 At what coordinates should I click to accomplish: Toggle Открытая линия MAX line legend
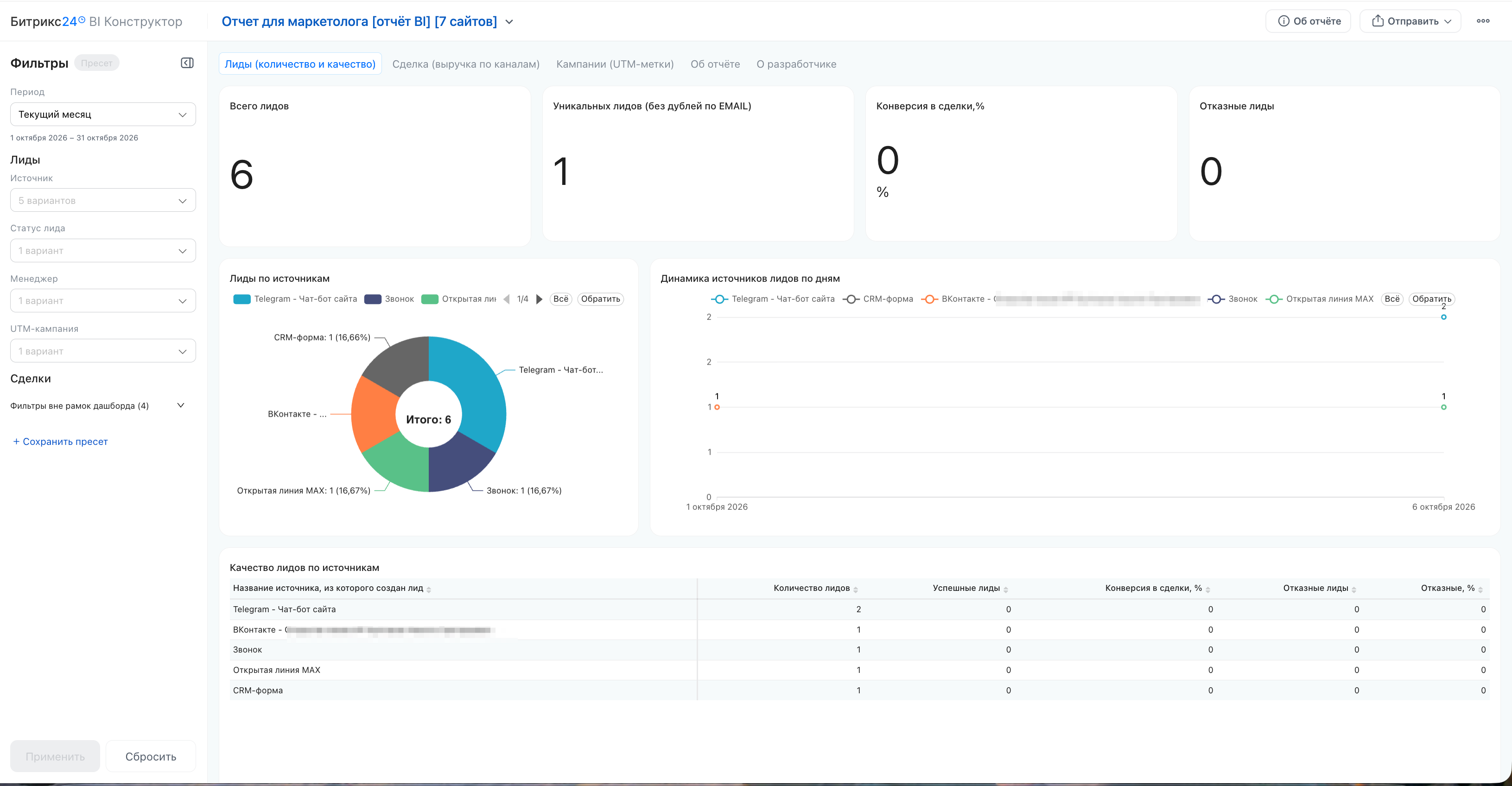(x=1320, y=299)
